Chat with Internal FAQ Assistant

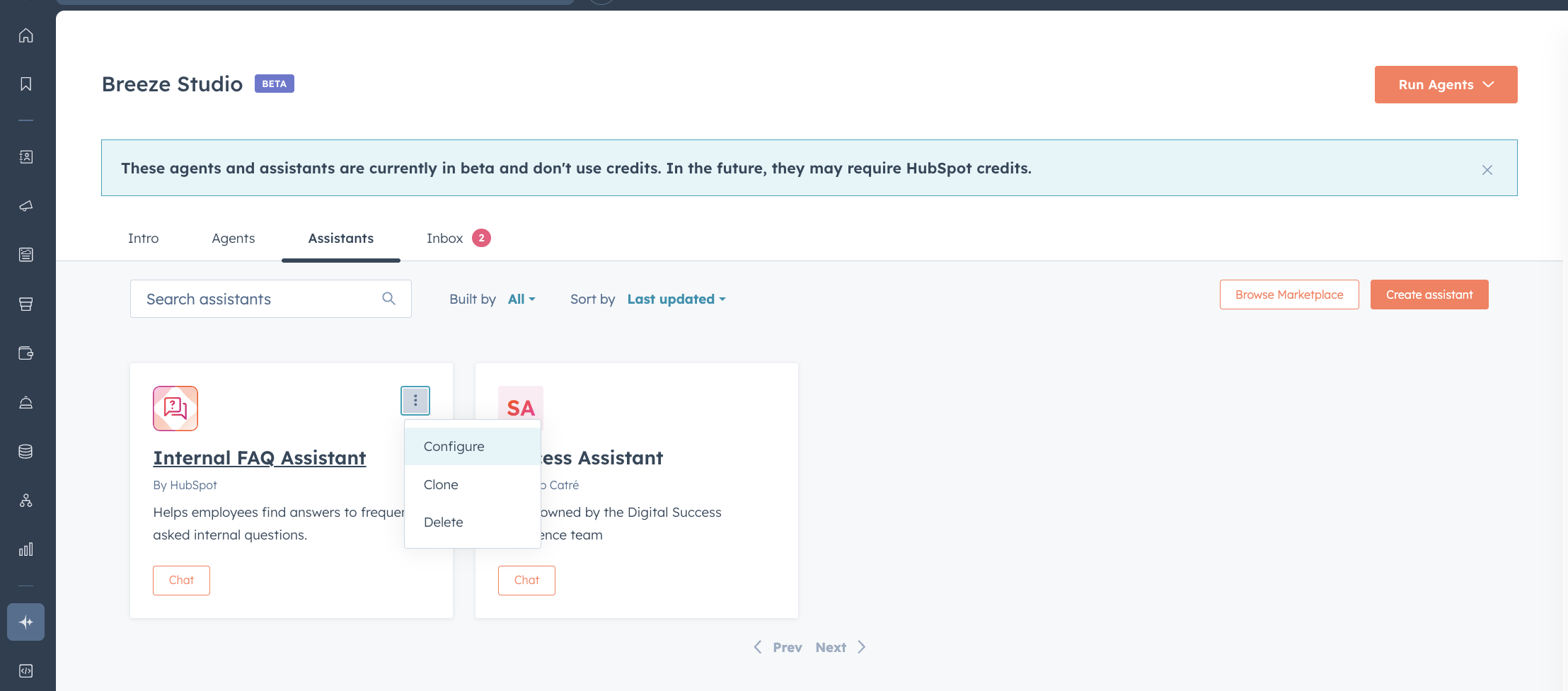(x=181, y=581)
